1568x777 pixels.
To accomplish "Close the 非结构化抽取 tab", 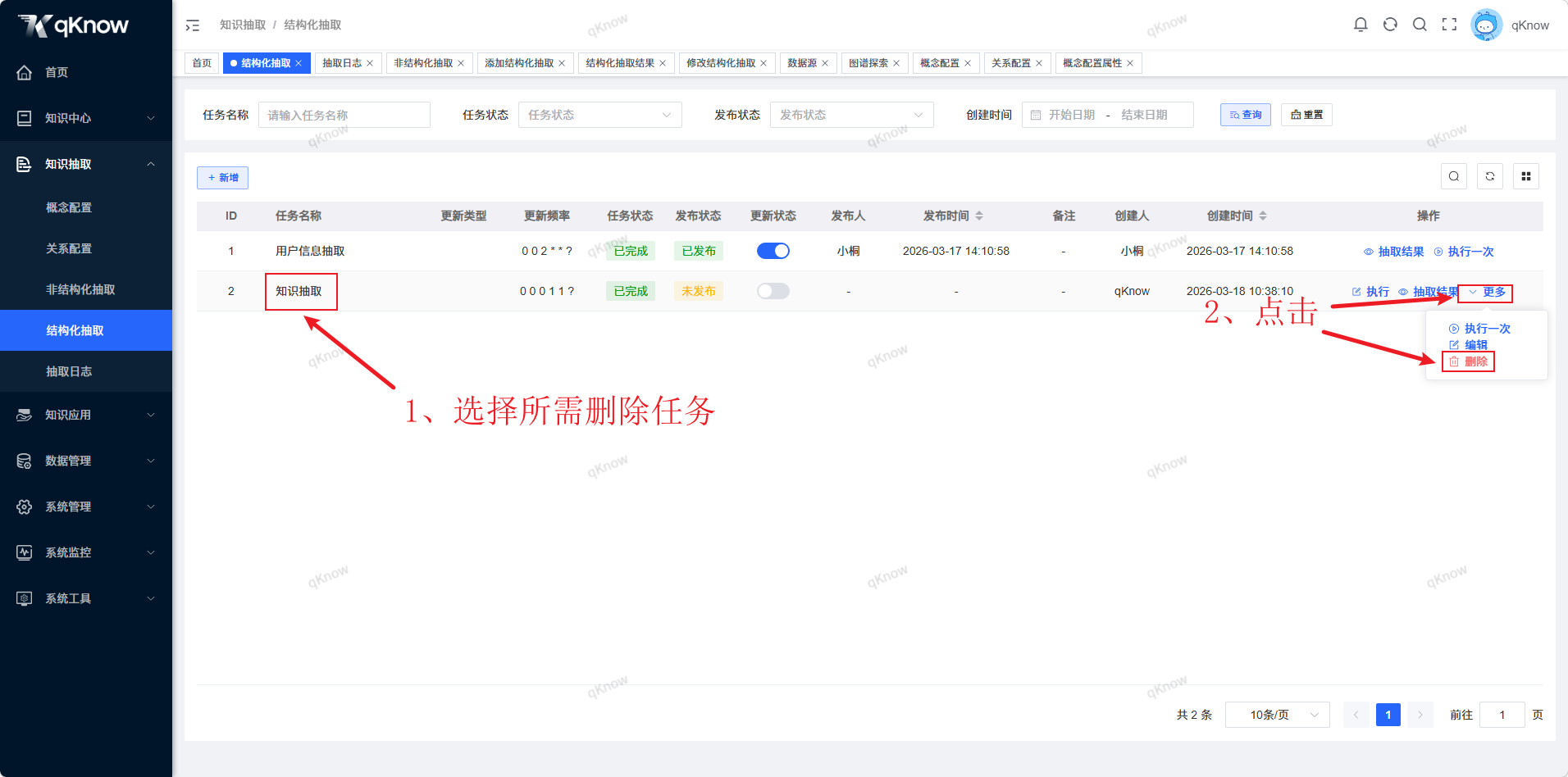I will pos(461,63).
